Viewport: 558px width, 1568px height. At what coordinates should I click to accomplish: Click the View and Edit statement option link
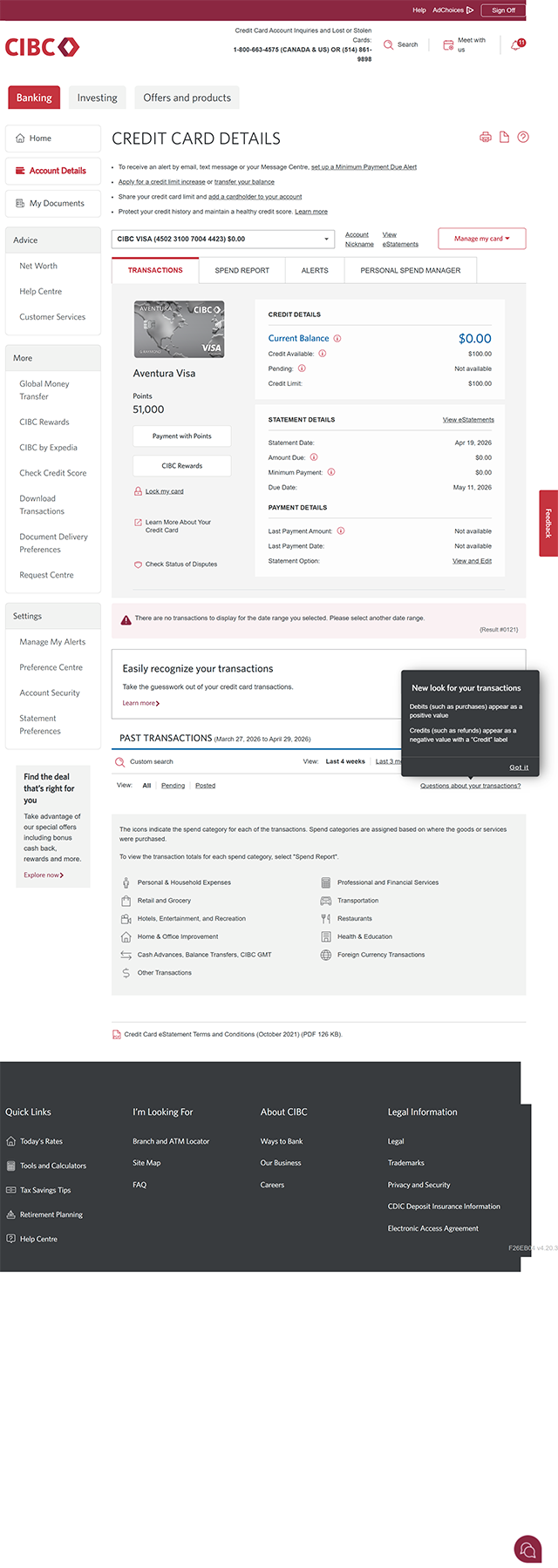pyautogui.click(x=472, y=561)
